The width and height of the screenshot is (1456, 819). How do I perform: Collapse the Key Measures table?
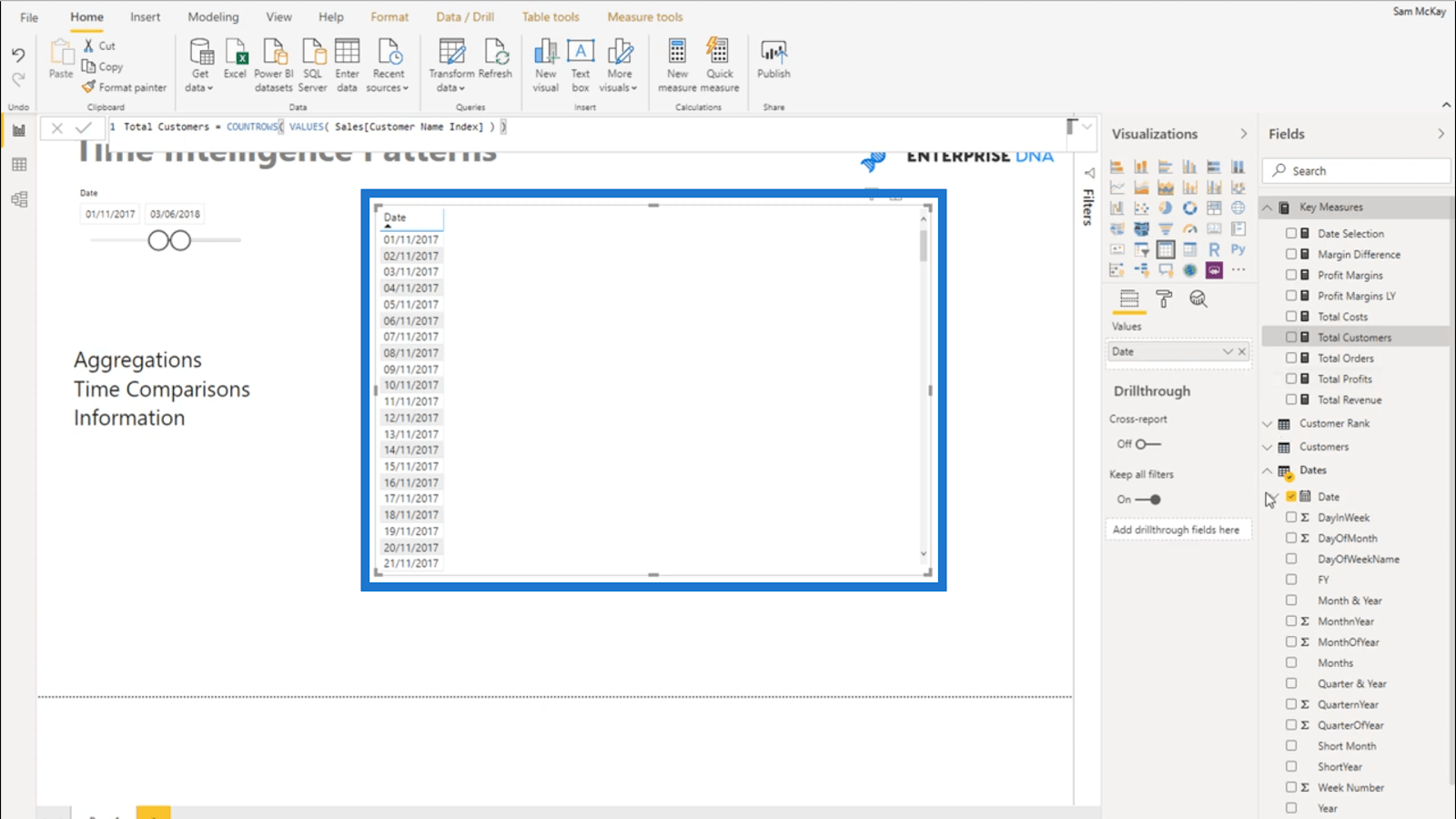coord(1267,207)
